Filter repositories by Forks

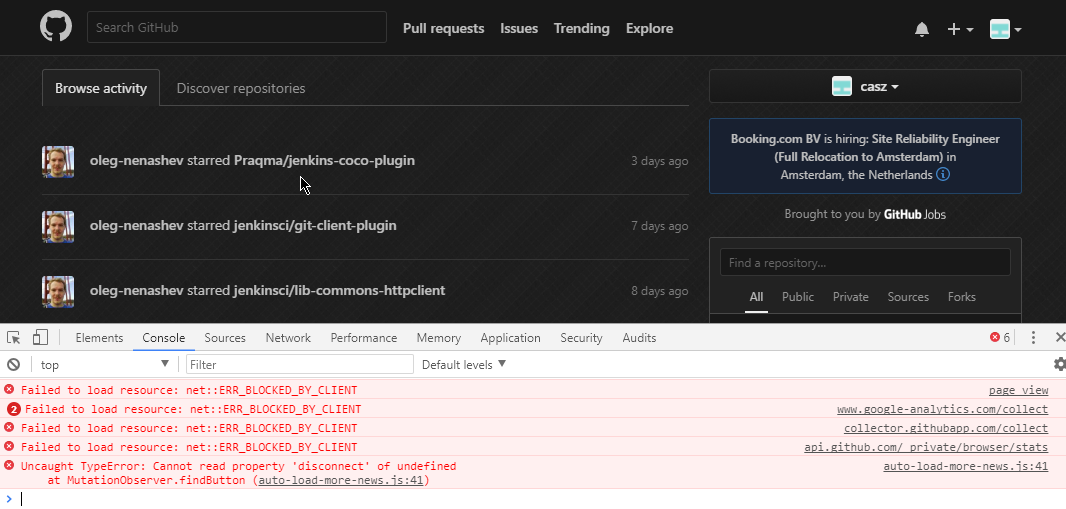pyautogui.click(x=962, y=297)
